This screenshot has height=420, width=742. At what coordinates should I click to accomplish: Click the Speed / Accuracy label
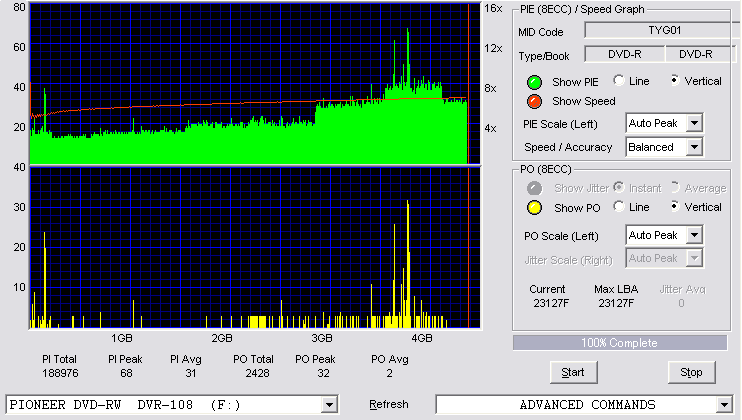(568, 148)
